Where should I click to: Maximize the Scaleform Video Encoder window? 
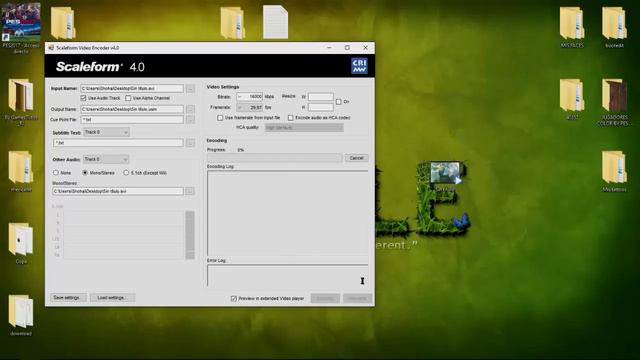click(347, 48)
